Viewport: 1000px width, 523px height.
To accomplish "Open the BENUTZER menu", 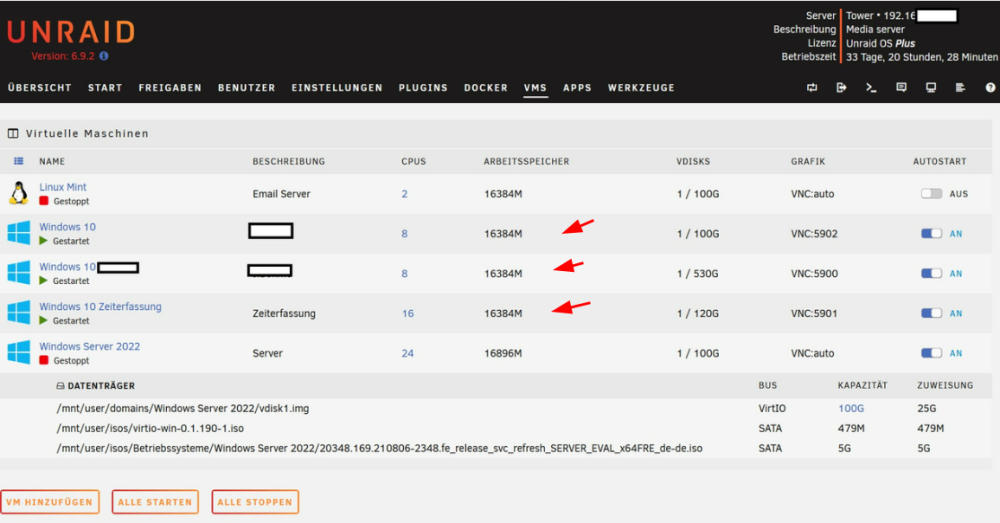I will point(246,88).
